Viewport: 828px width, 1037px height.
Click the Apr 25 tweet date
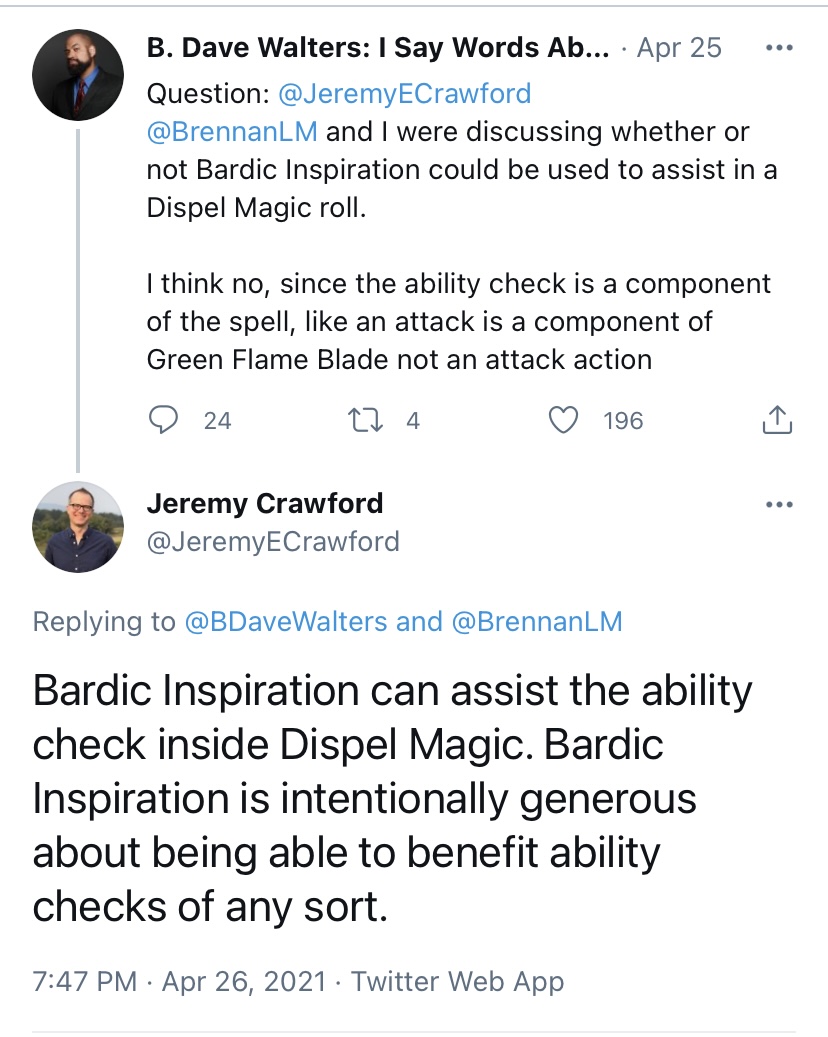679,48
